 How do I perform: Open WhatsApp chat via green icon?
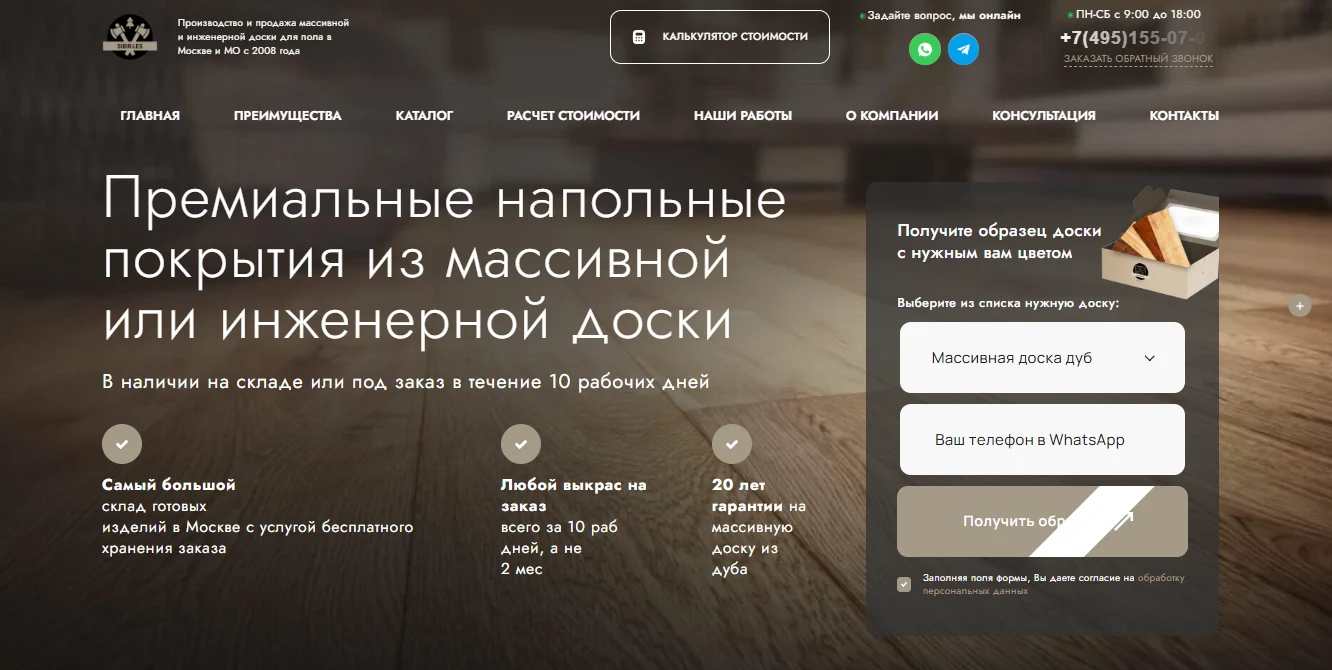pos(925,49)
